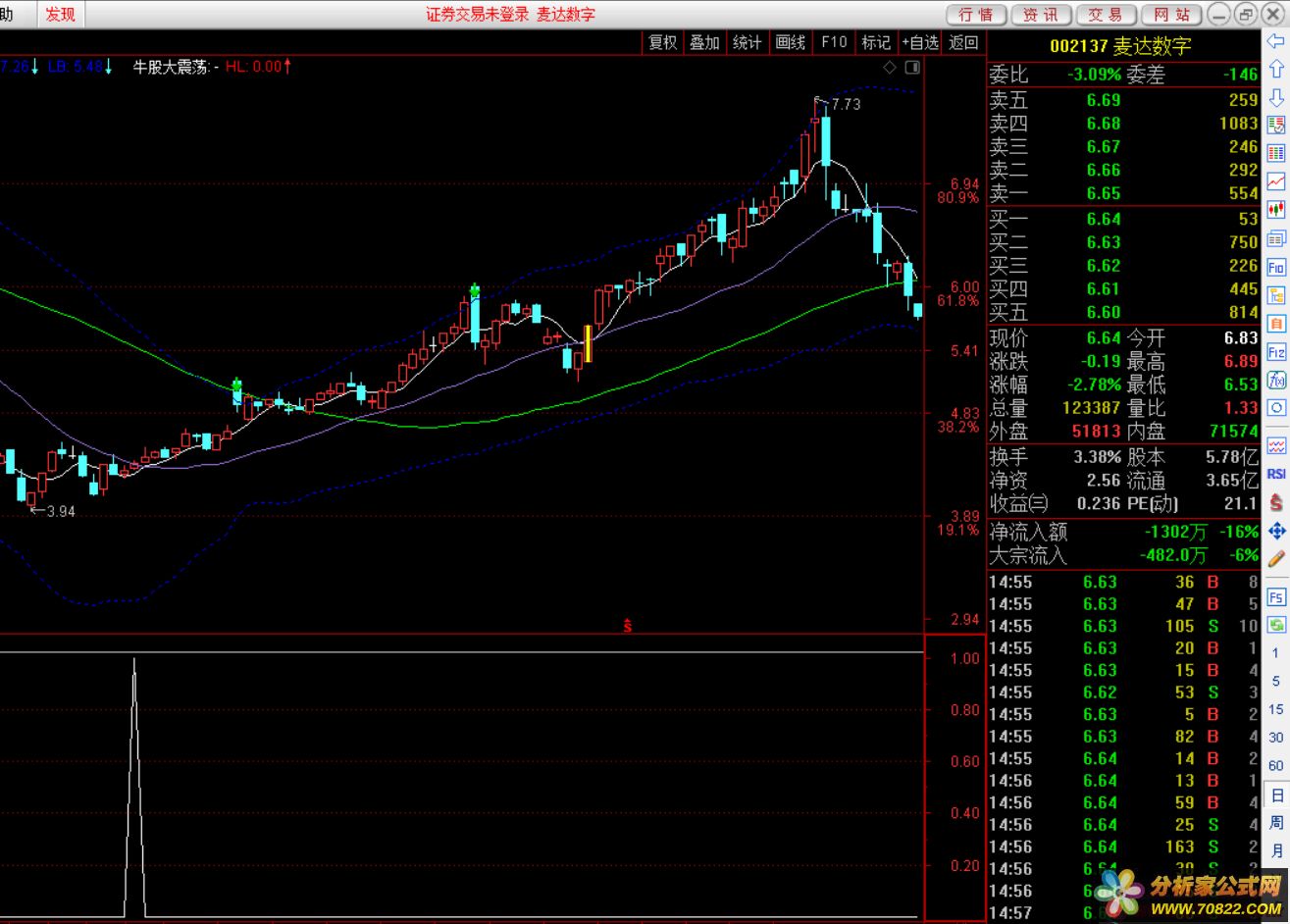Open the f(x) formula icon
This screenshot has height=924, width=1290.
[1276, 380]
